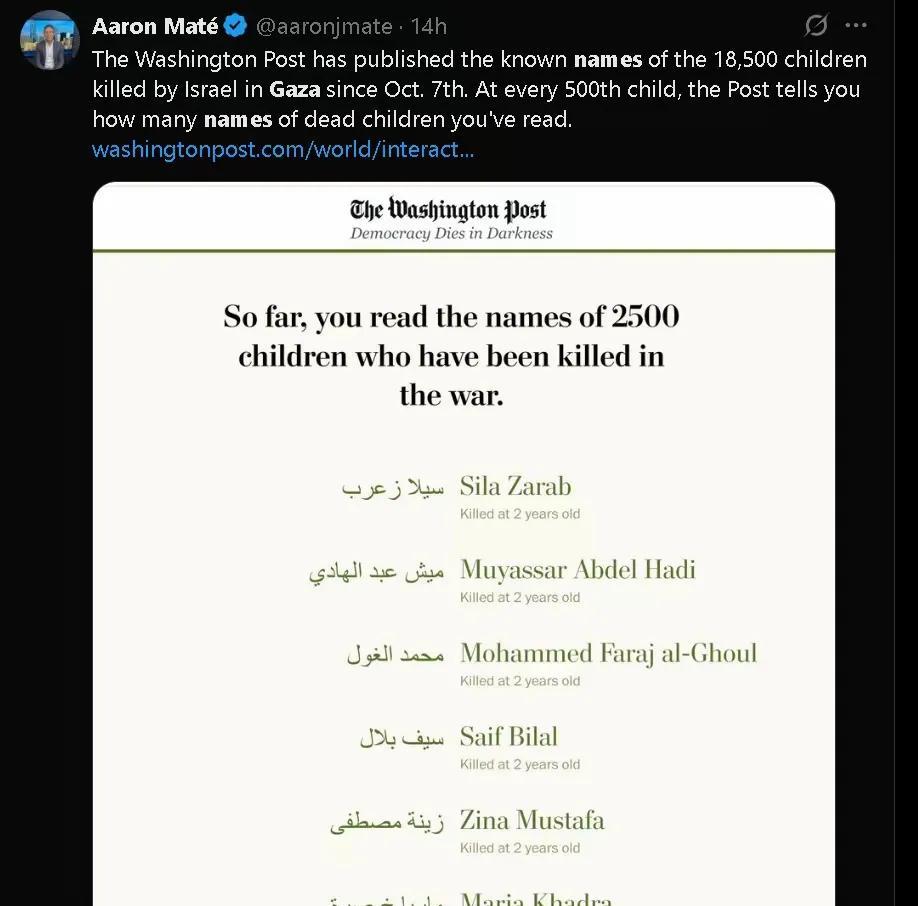
Task: Click 'Killed at 2 years old' under Saif Bilal
Action: pos(520,765)
